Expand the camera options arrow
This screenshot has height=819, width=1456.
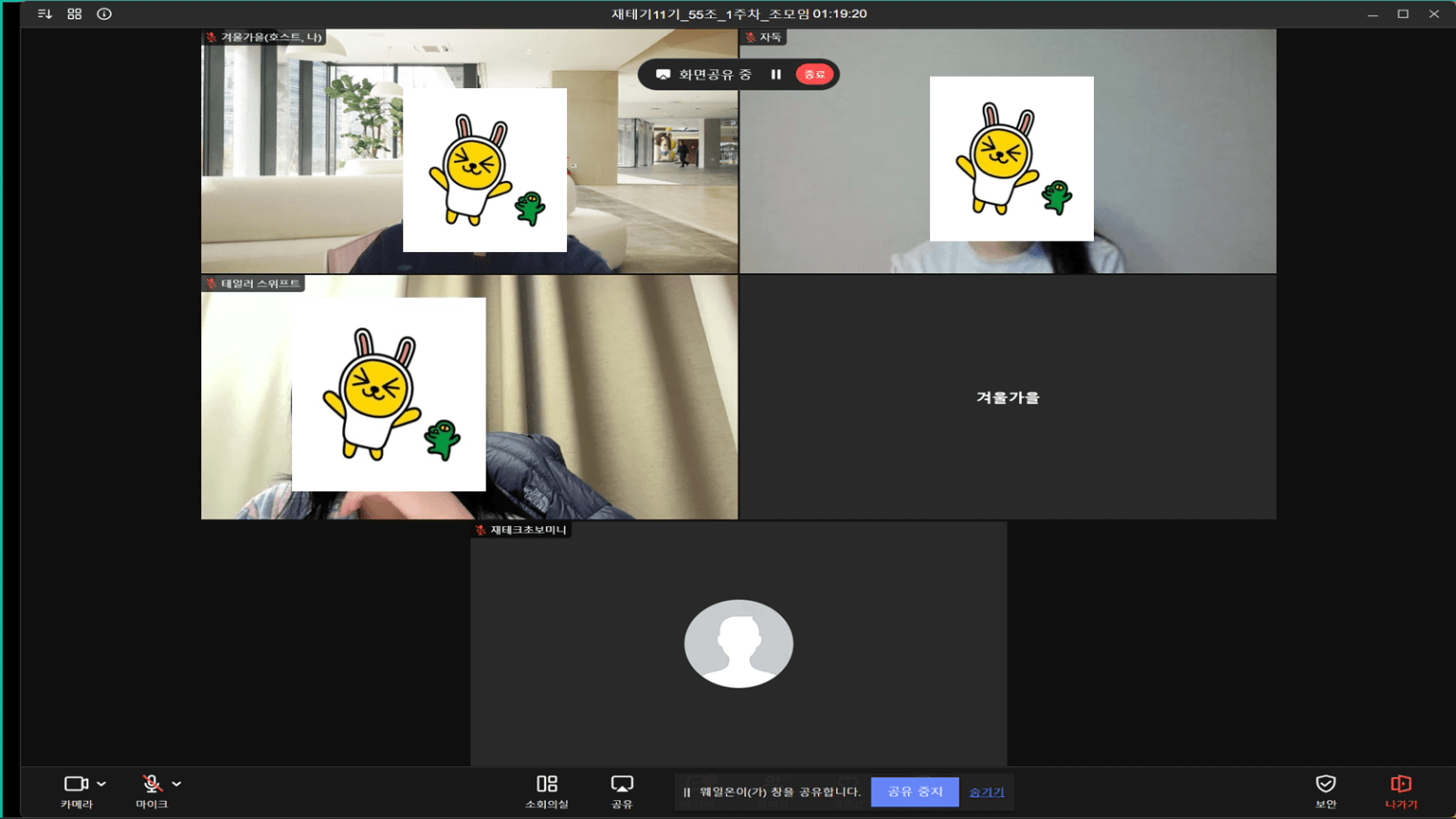pos(102,784)
